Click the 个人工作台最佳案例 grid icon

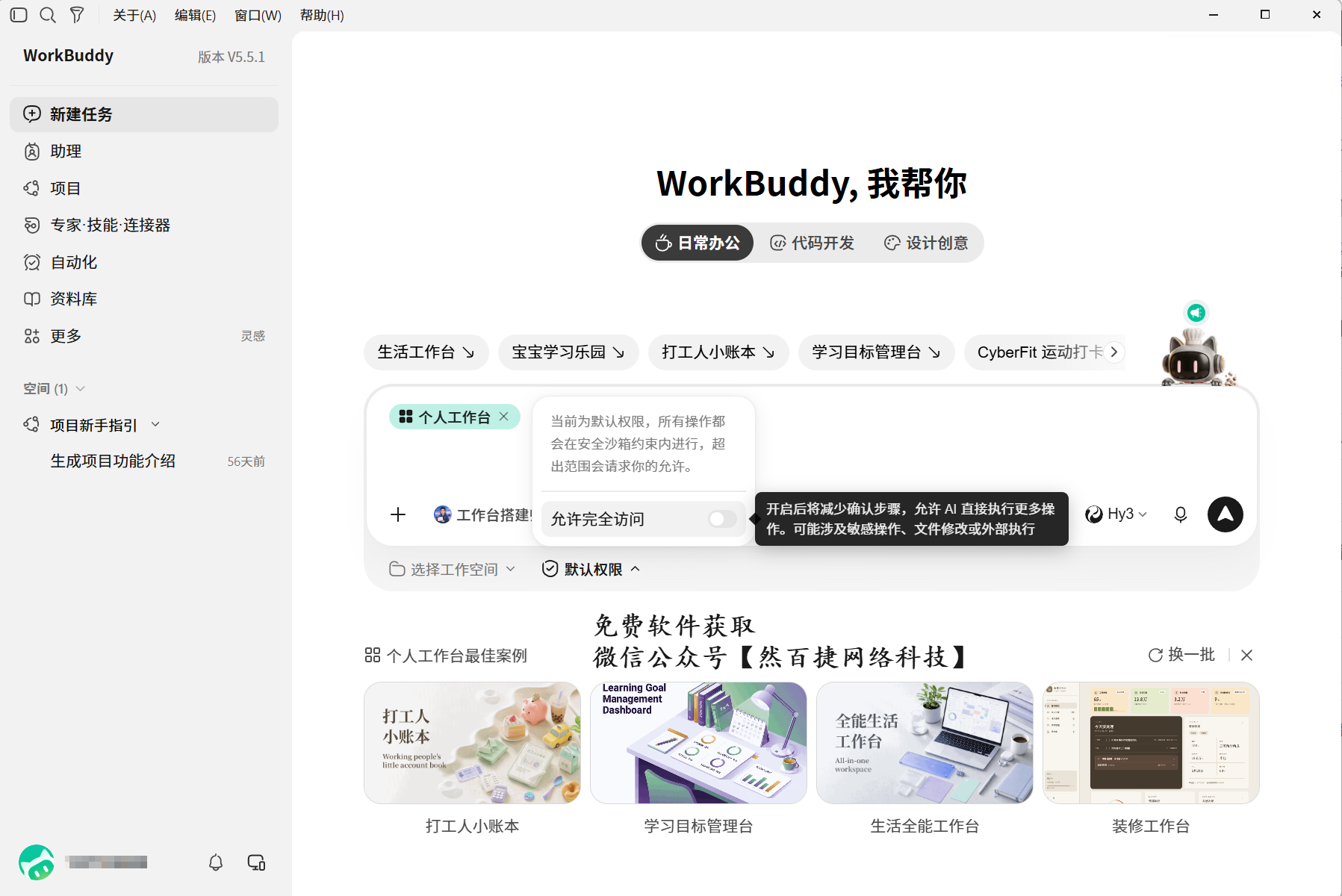pyautogui.click(x=373, y=655)
